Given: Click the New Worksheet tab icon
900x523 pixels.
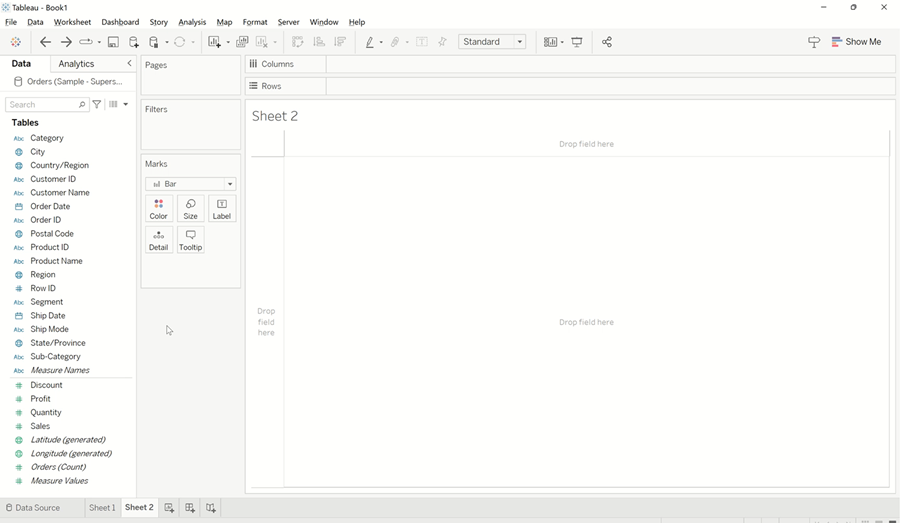Looking at the screenshot, I should point(169,508).
